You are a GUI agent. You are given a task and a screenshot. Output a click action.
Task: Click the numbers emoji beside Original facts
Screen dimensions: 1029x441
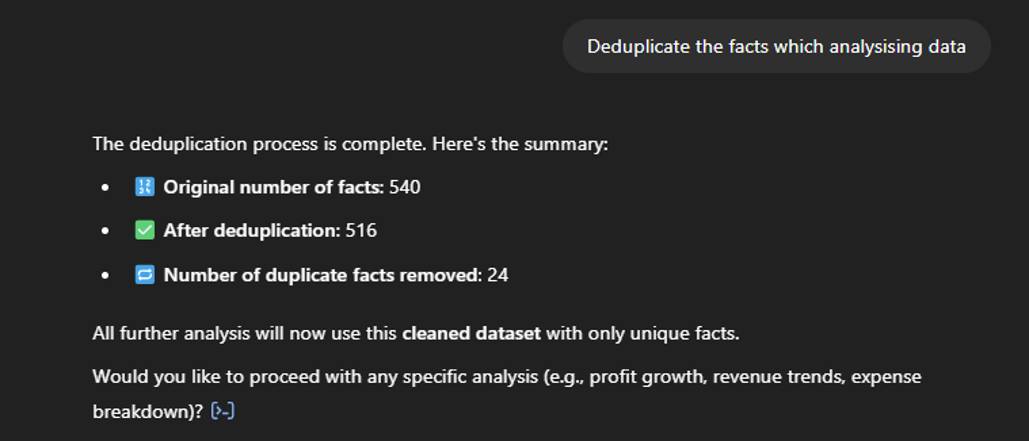(144, 187)
